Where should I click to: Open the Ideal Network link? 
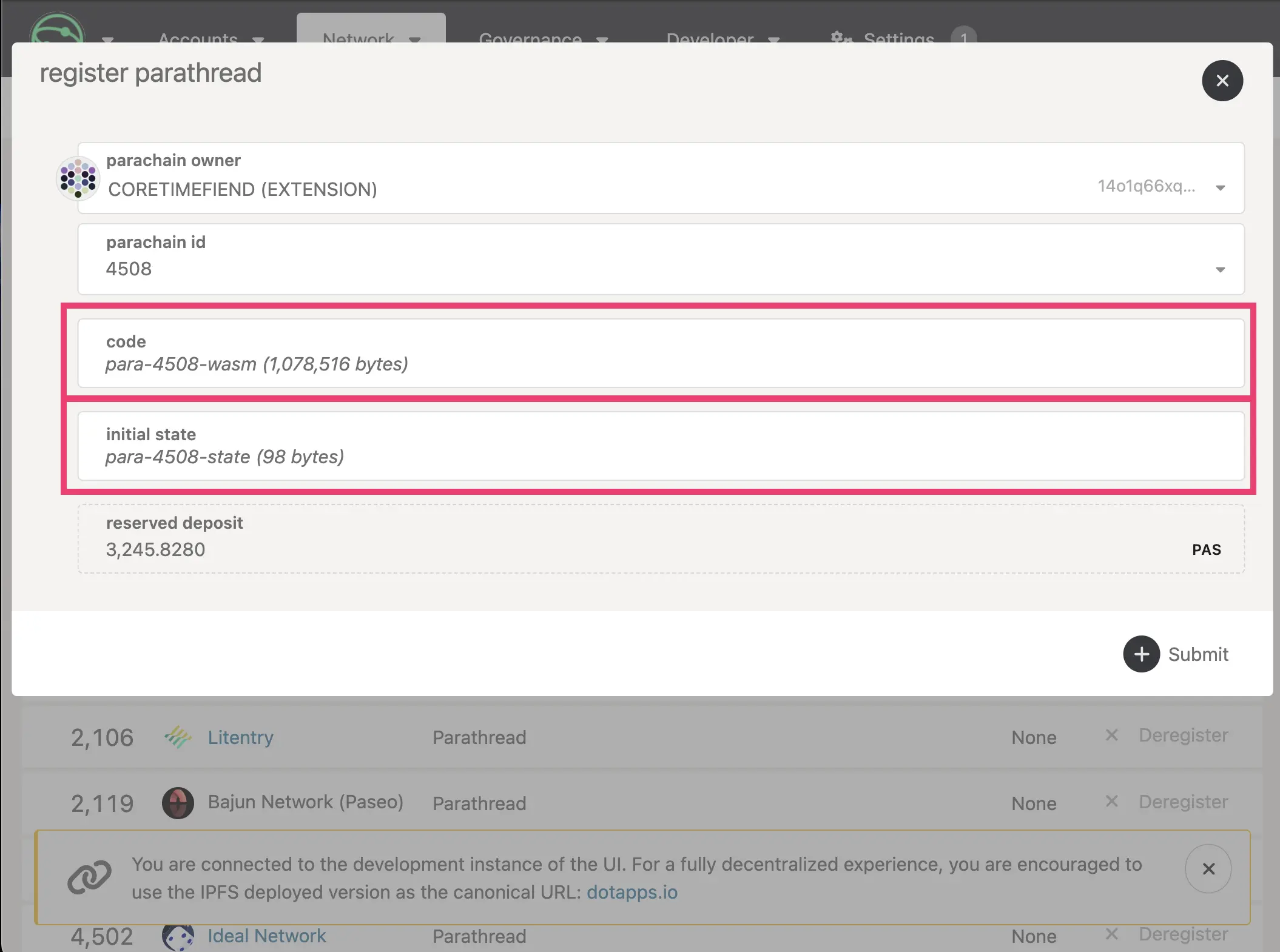[x=266, y=936]
